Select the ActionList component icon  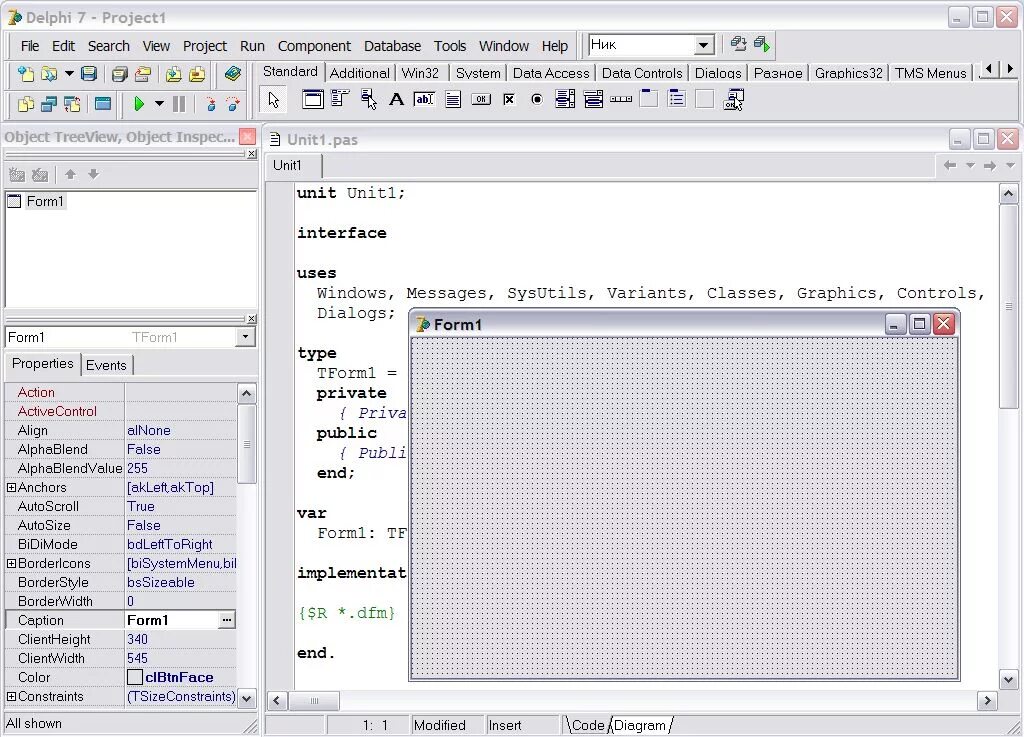pos(733,99)
